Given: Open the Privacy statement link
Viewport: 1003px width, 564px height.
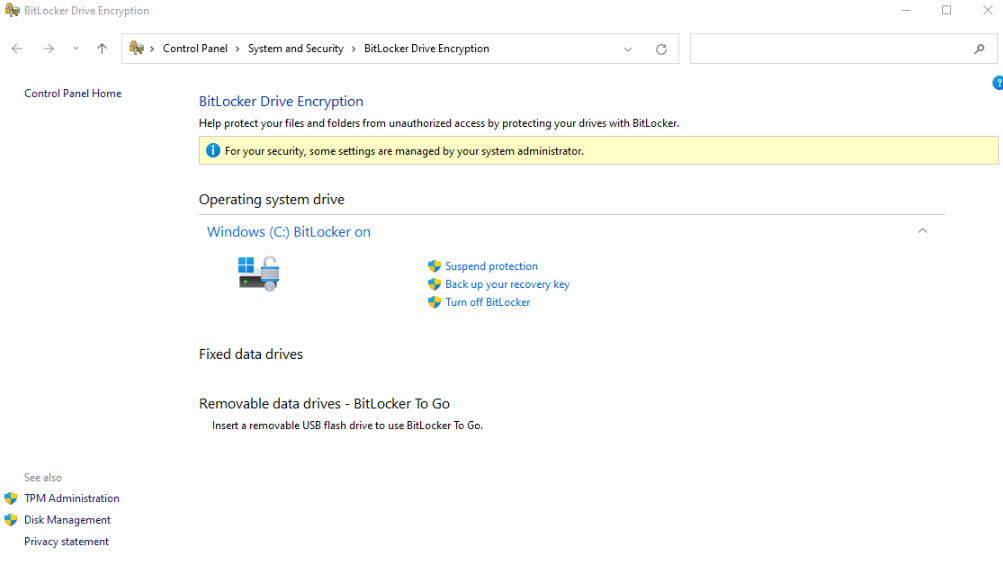Looking at the screenshot, I should [x=66, y=542].
